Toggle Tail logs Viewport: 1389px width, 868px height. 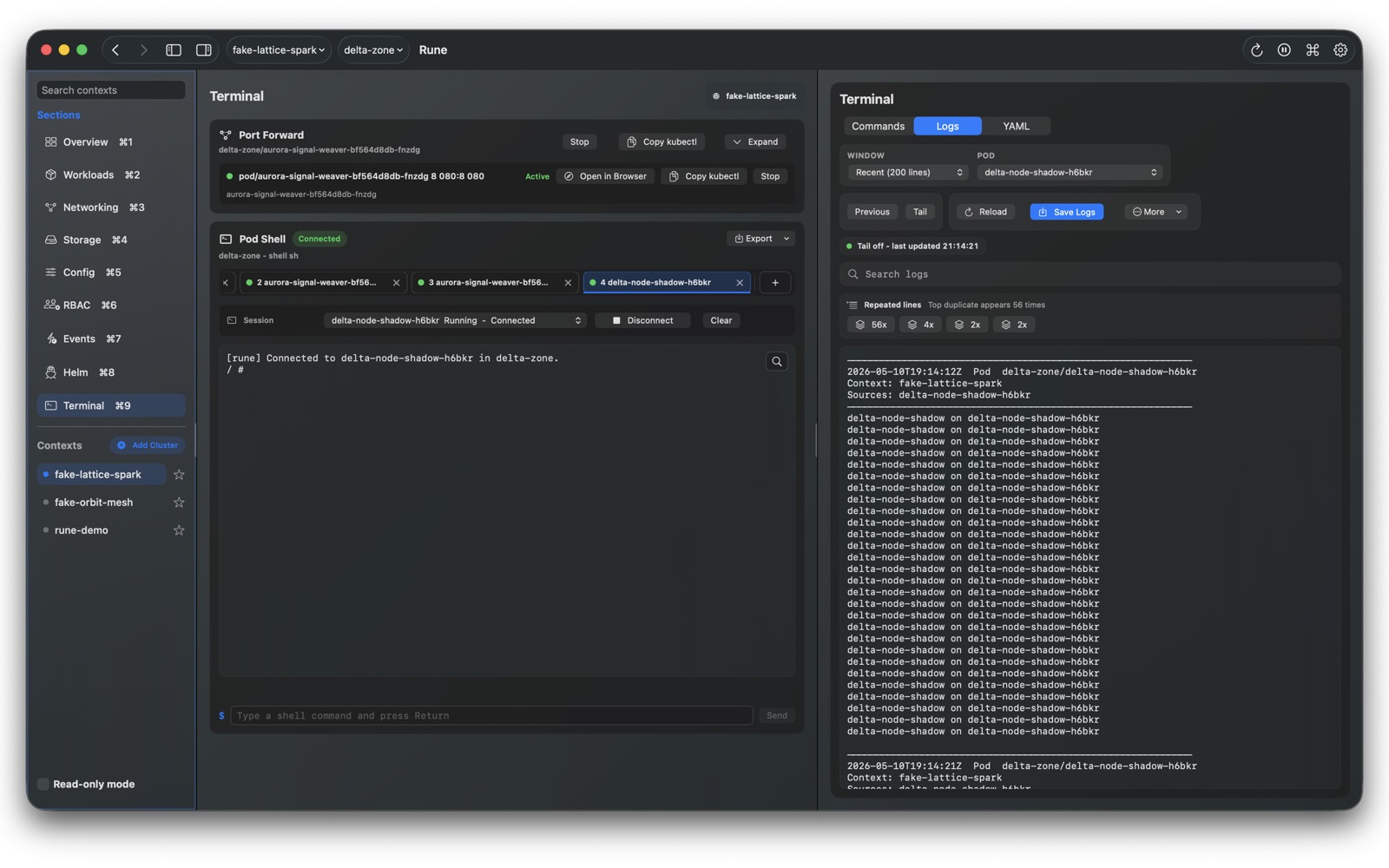coord(920,213)
